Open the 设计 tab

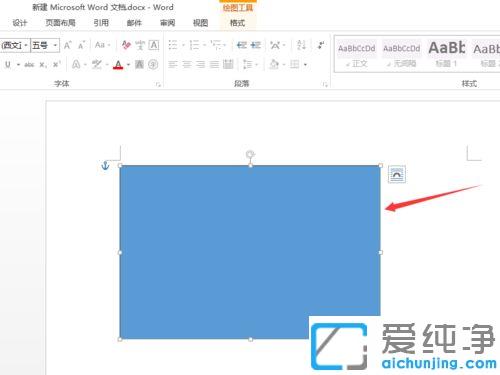tap(20, 23)
